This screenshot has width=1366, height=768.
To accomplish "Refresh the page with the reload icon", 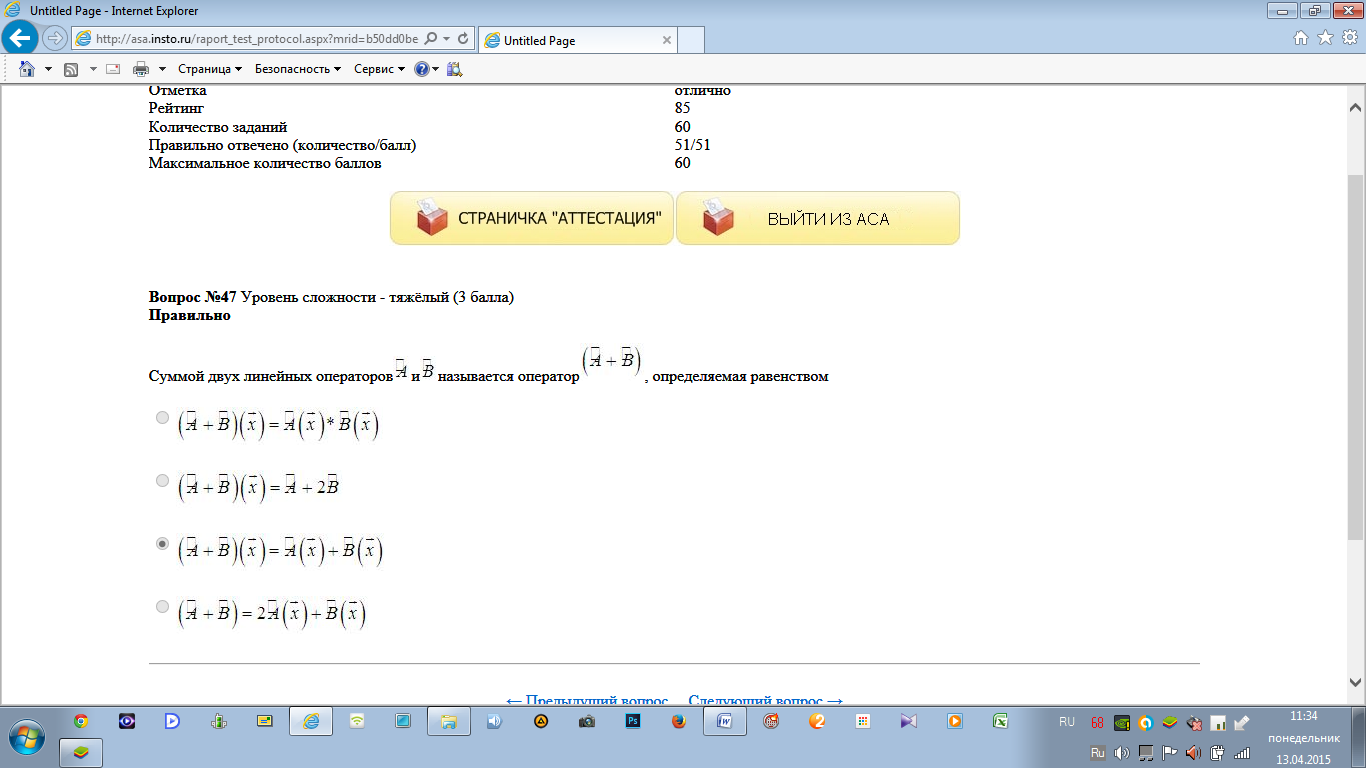I will [463, 39].
